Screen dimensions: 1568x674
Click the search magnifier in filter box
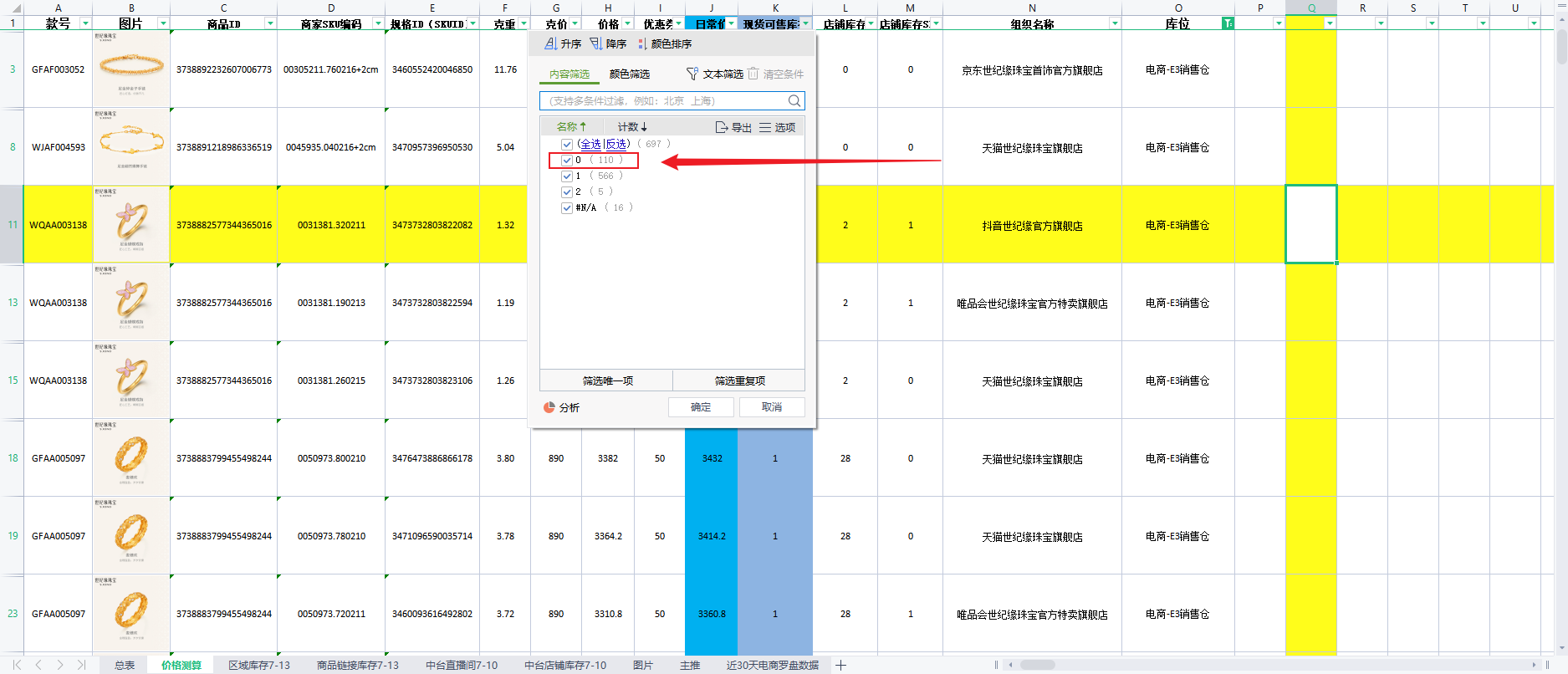[x=794, y=101]
